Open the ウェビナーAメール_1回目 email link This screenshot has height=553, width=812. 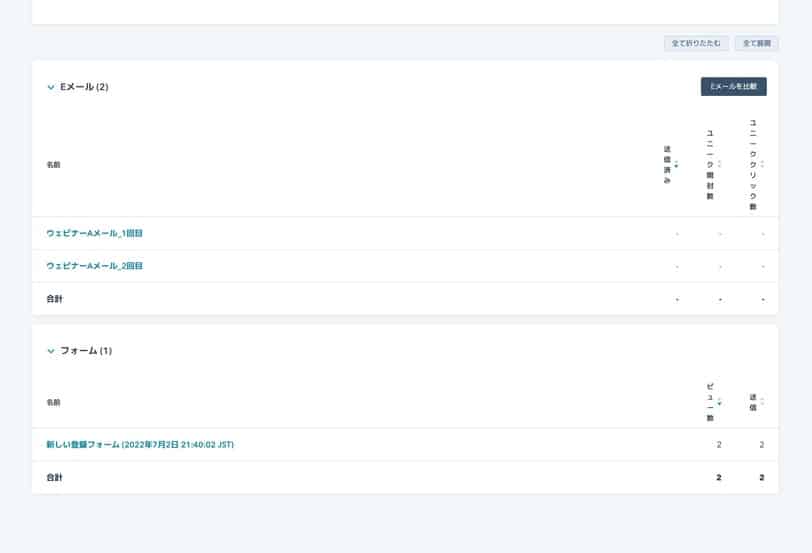94,234
